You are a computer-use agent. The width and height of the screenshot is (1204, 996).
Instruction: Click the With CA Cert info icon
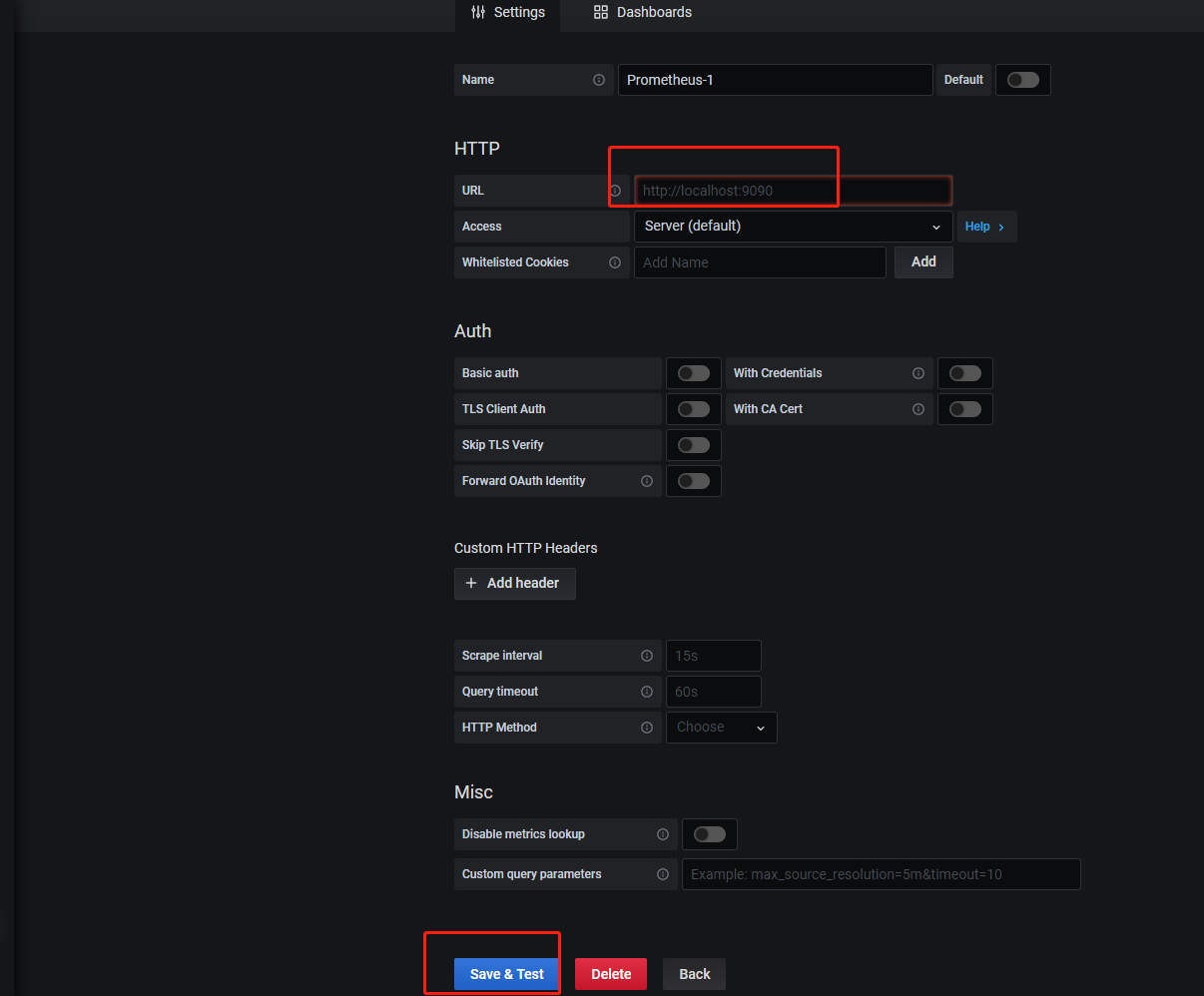click(918, 409)
